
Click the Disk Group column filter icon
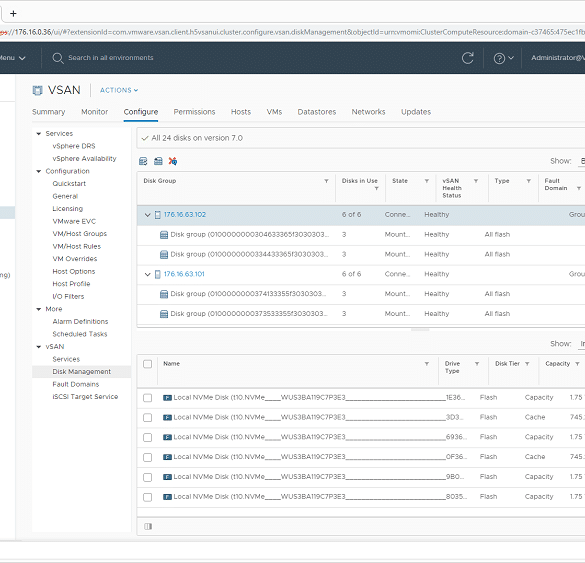point(326,181)
